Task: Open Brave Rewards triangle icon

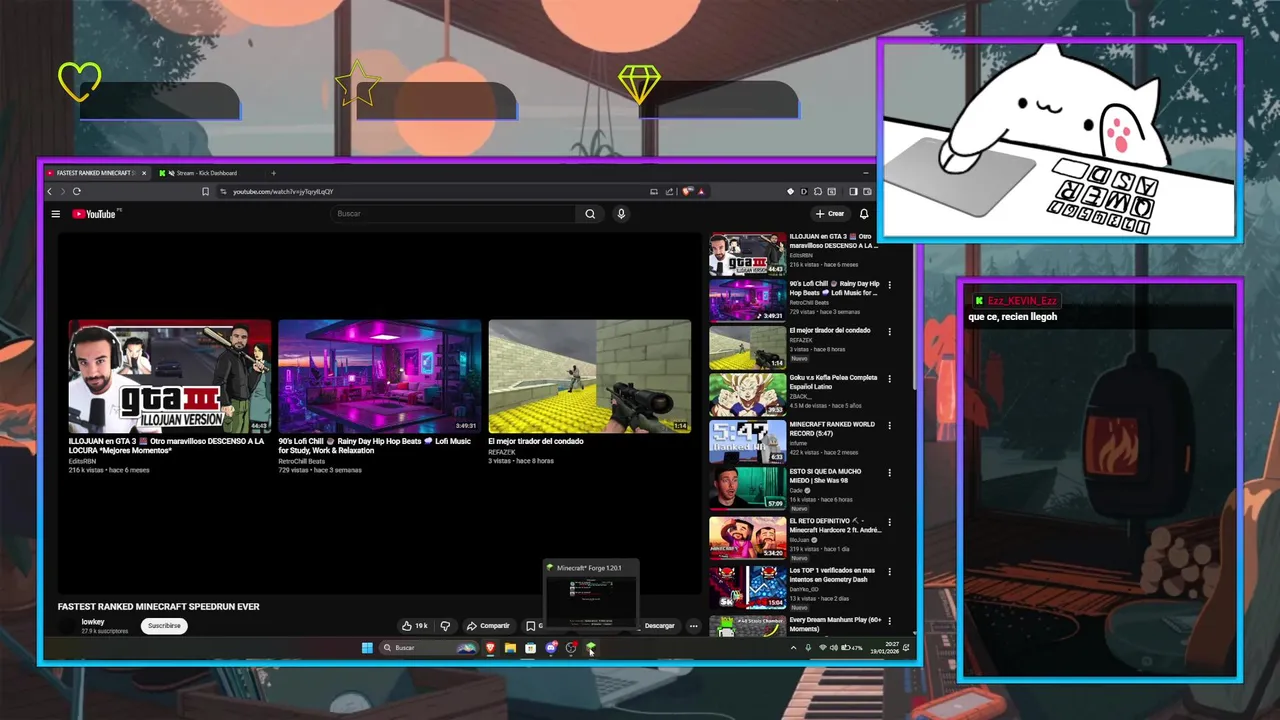Action: click(x=701, y=191)
